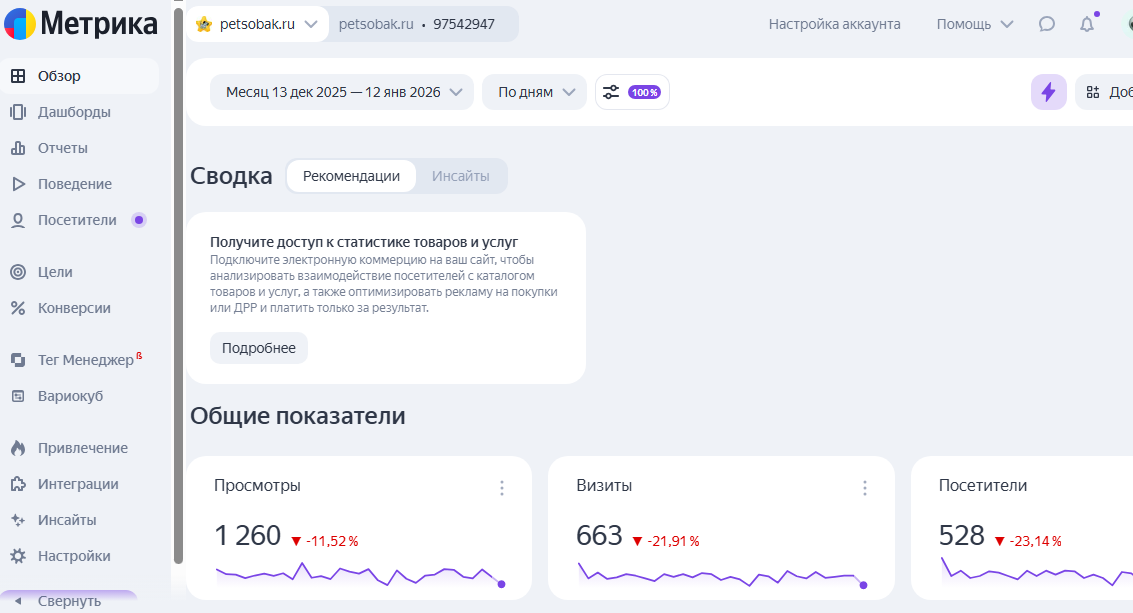
Task: Go to Настройки in the sidebar
Action: (x=73, y=556)
